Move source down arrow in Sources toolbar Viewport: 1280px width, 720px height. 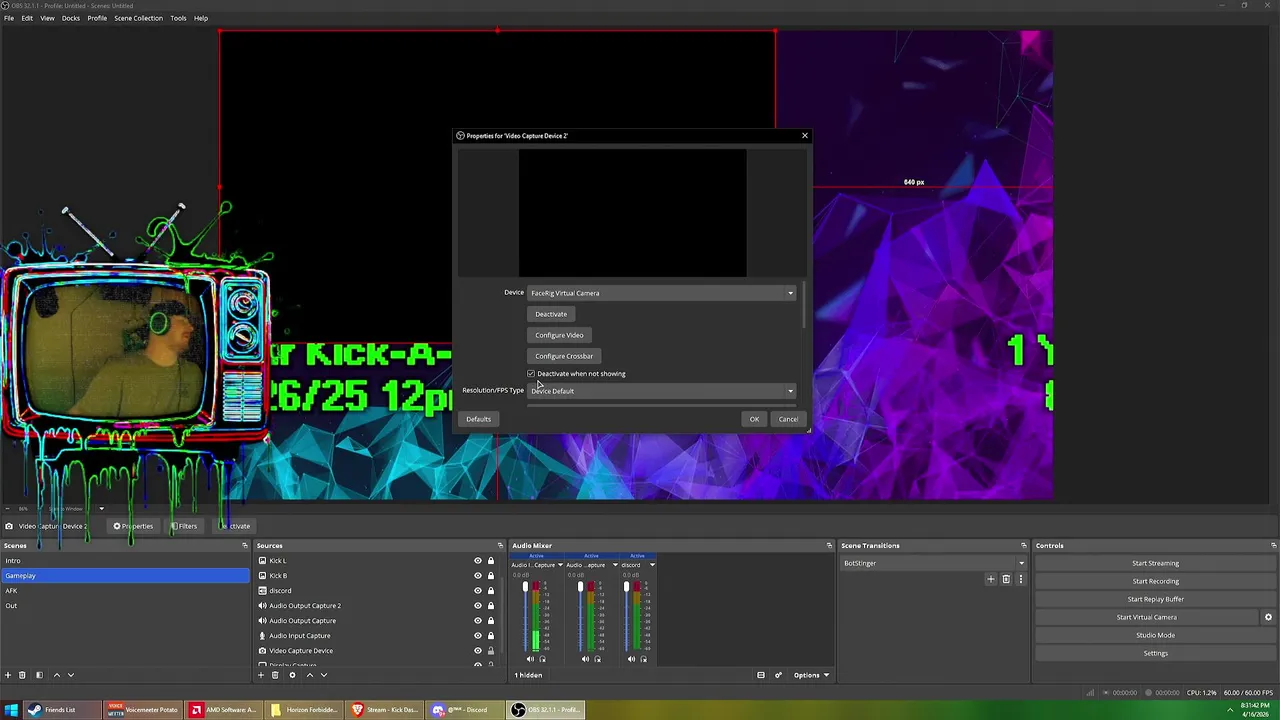click(x=323, y=675)
